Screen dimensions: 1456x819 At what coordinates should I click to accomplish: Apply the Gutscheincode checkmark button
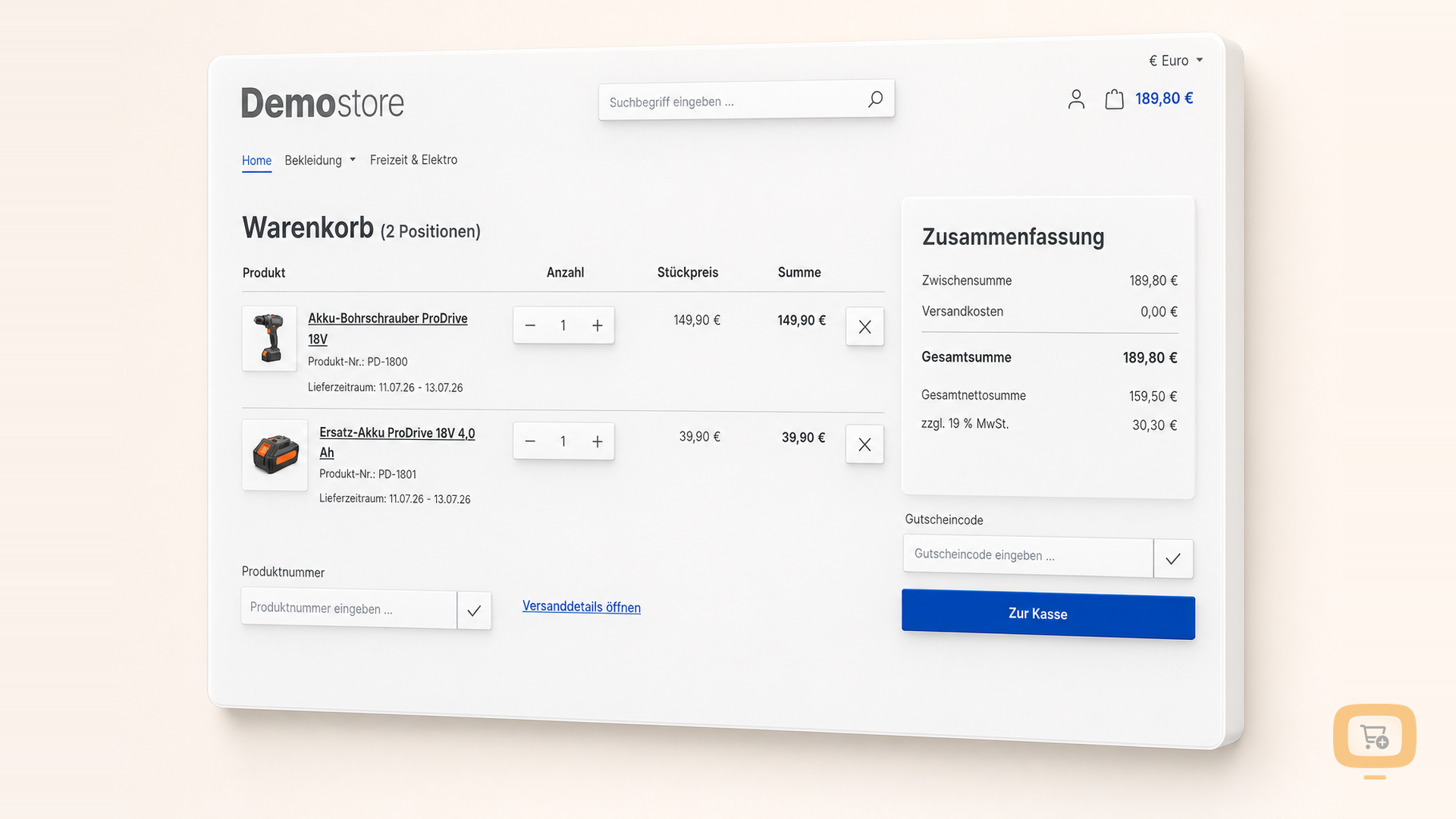1173,559
